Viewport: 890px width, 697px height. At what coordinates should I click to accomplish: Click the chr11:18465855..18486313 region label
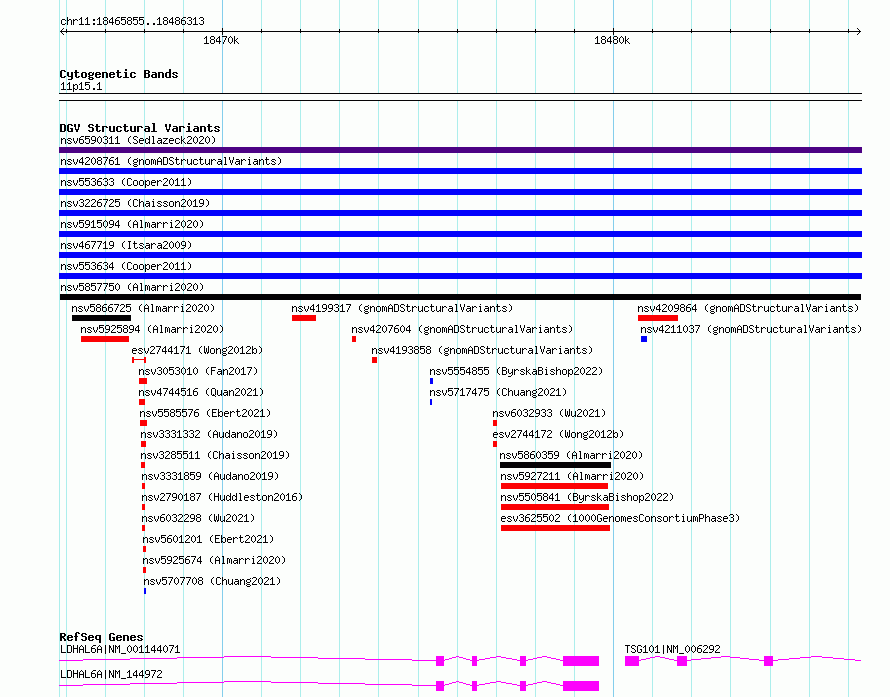[x=132, y=22]
